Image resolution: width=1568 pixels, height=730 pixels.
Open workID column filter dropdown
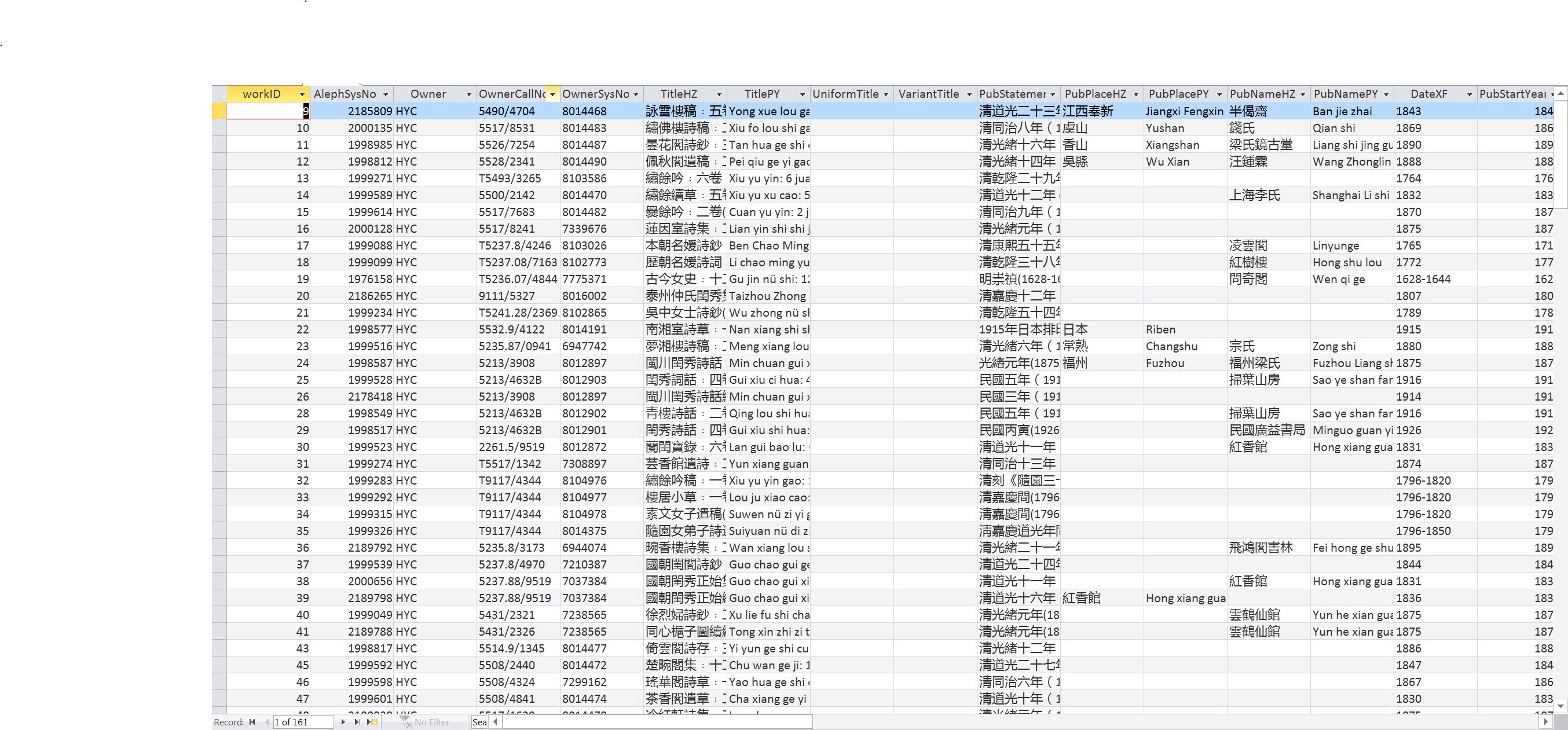click(302, 94)
